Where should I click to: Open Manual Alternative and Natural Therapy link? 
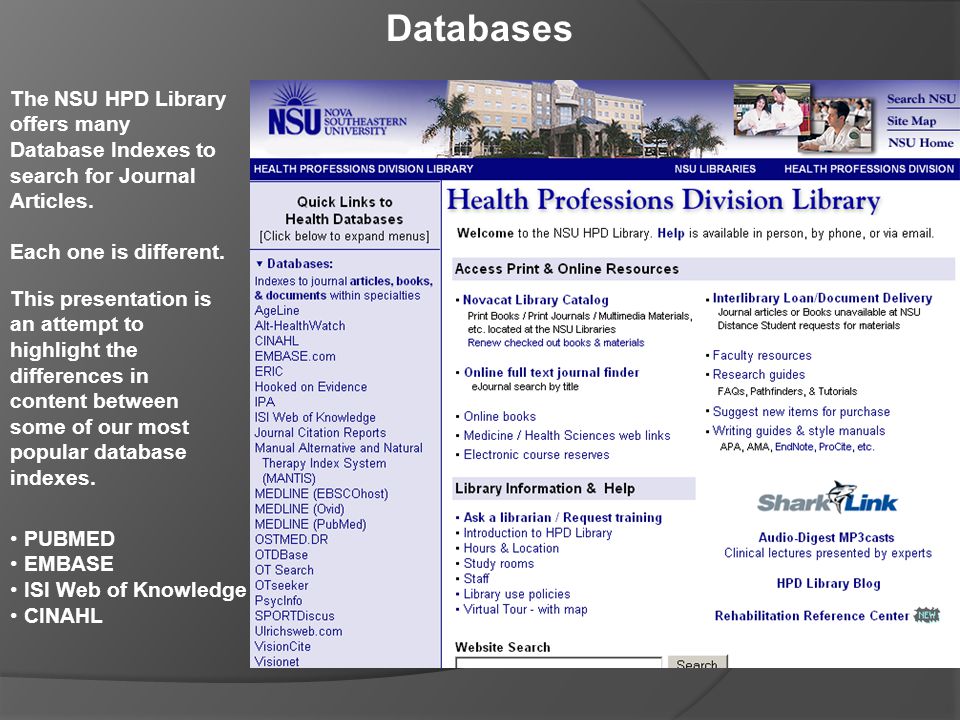point(339,463)
